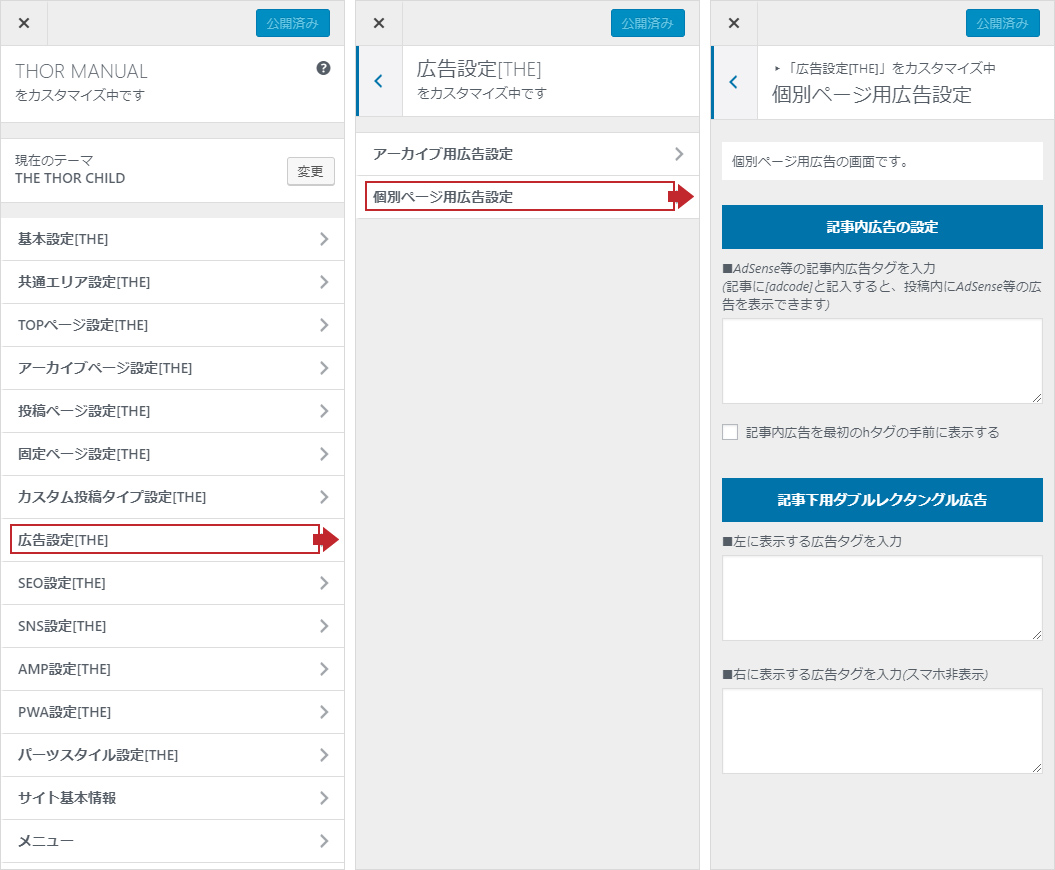Click the help question mark icon
1055x870 pixels.
pyautogui.click(x=323, y=69)
